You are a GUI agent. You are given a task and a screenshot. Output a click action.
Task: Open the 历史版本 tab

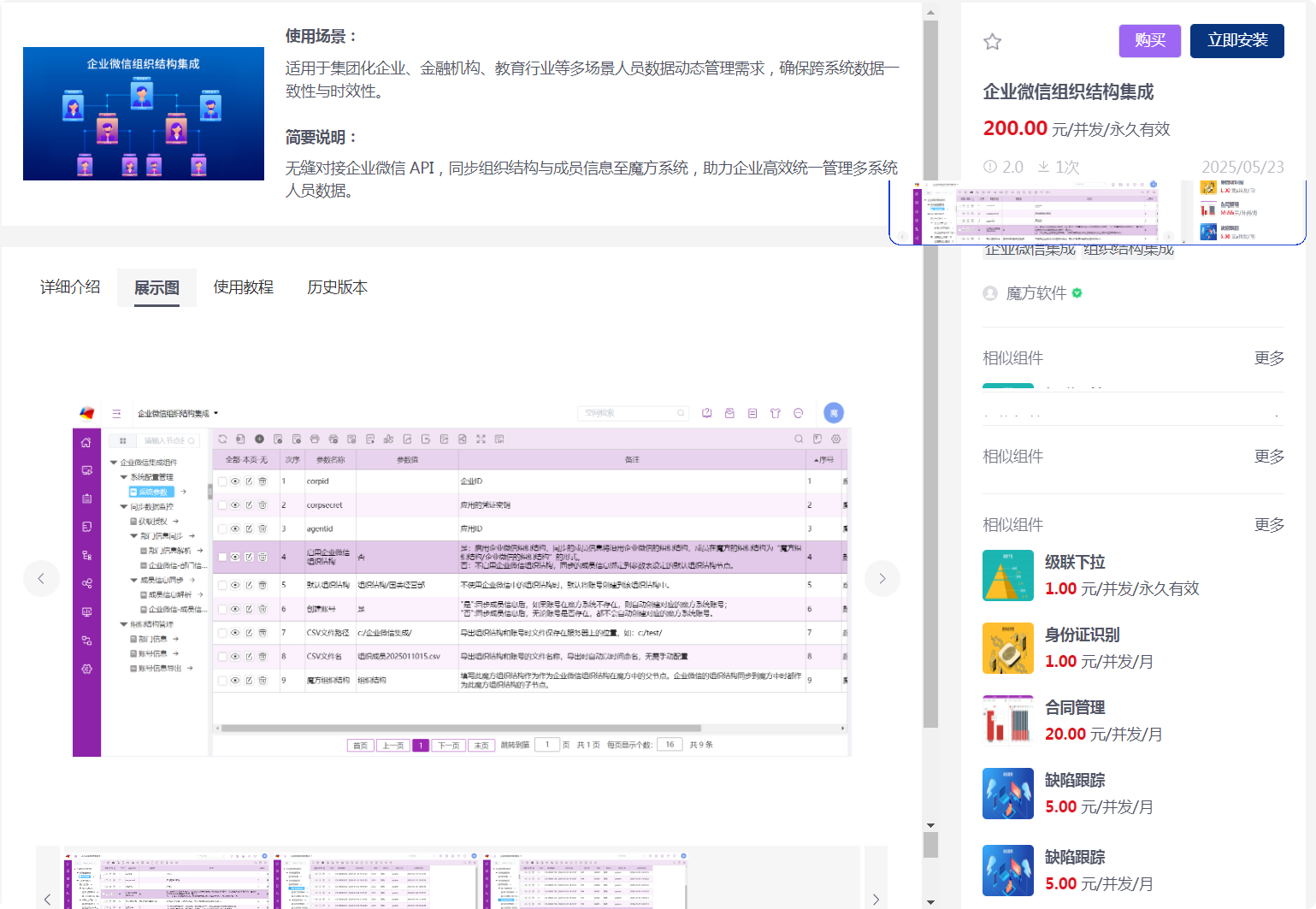click(x=338, y=287)
